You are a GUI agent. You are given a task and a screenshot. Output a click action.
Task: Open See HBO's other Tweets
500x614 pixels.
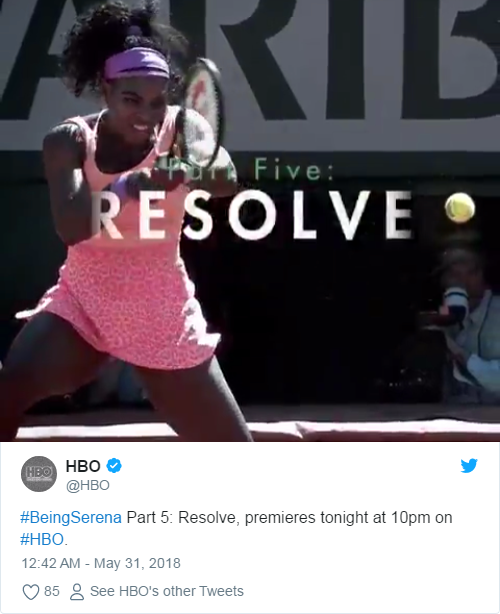(167, 591)
